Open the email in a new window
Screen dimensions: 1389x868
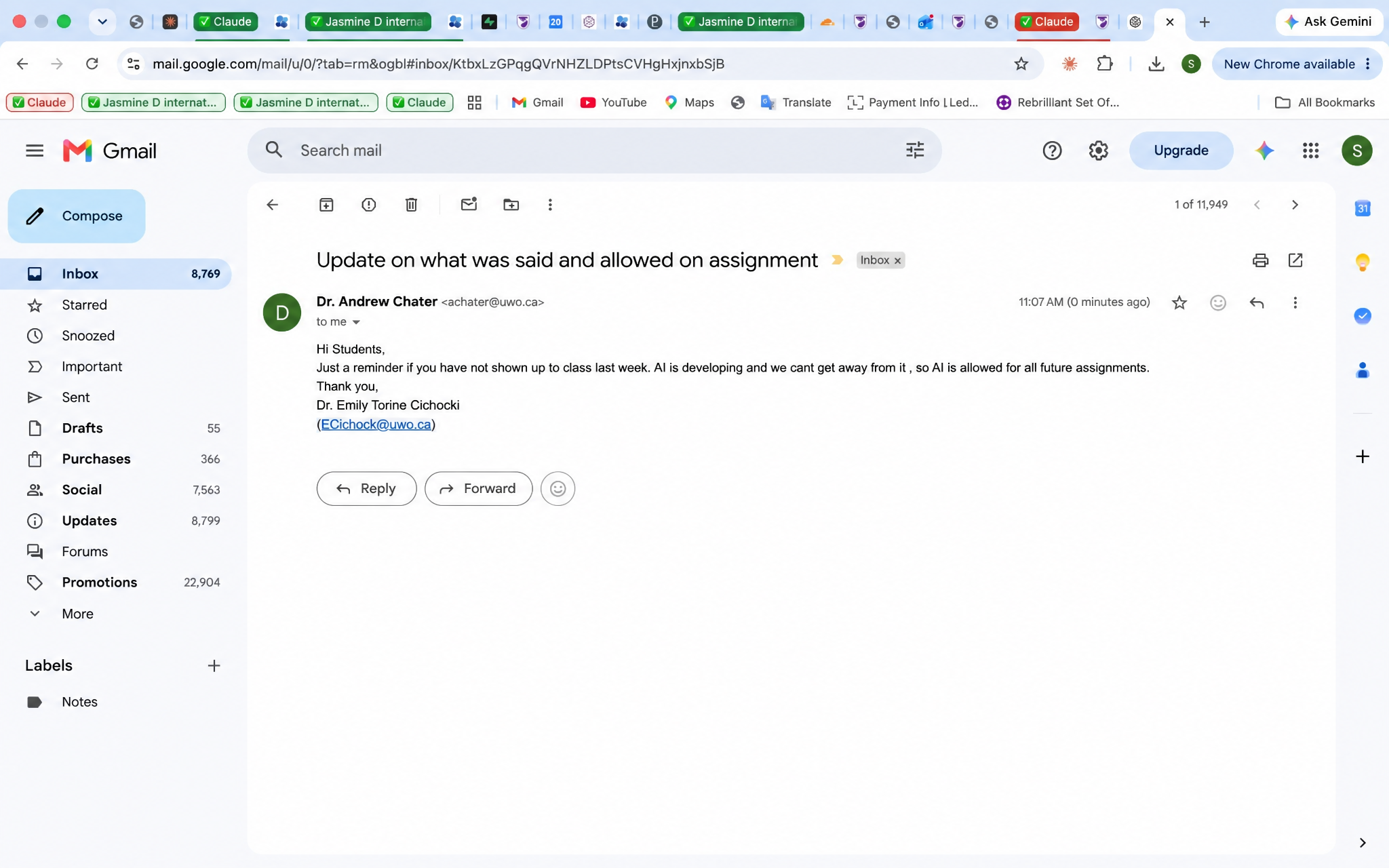click(x=1295, y=260)
